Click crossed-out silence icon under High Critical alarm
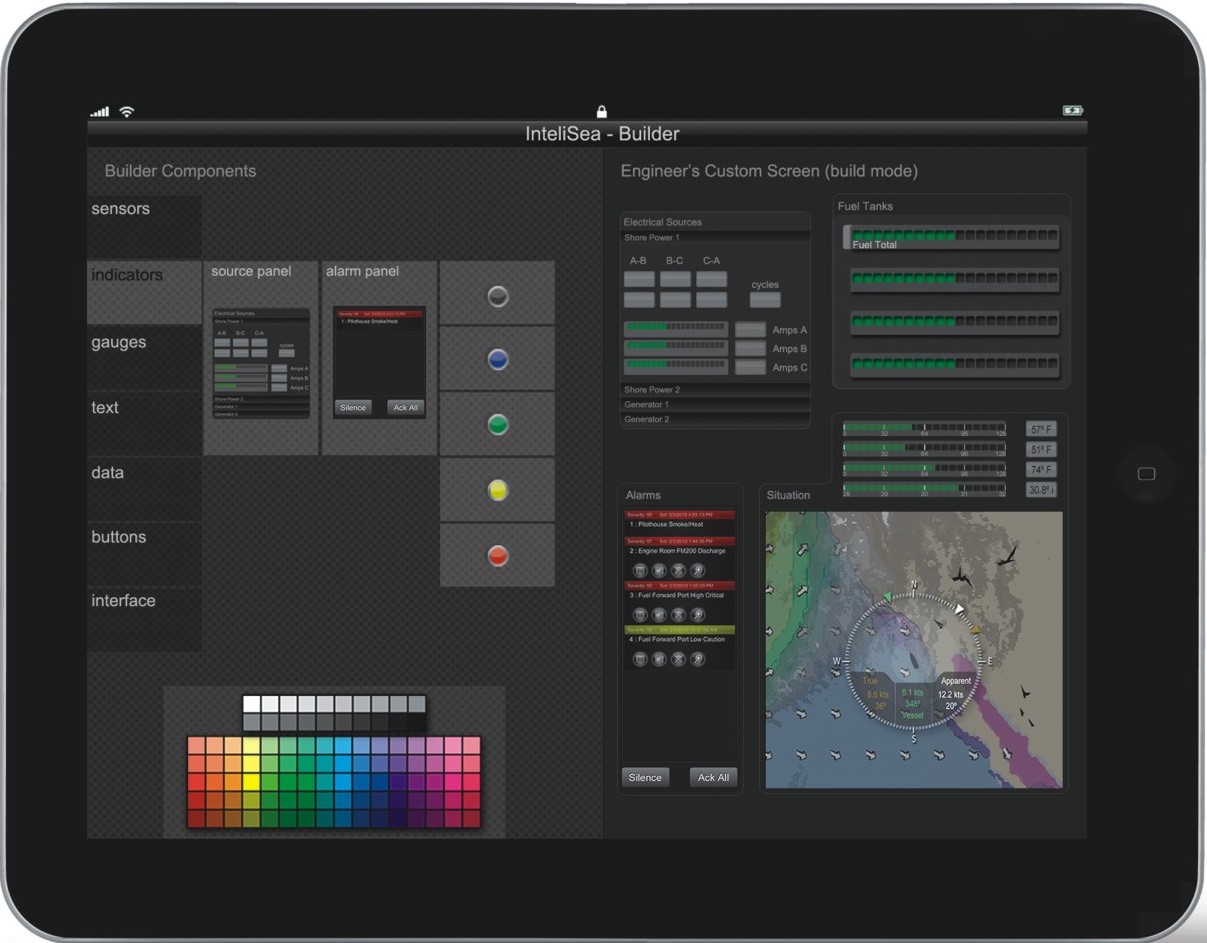The height and width of the screenshot is (943, 1207). (678, 614)
